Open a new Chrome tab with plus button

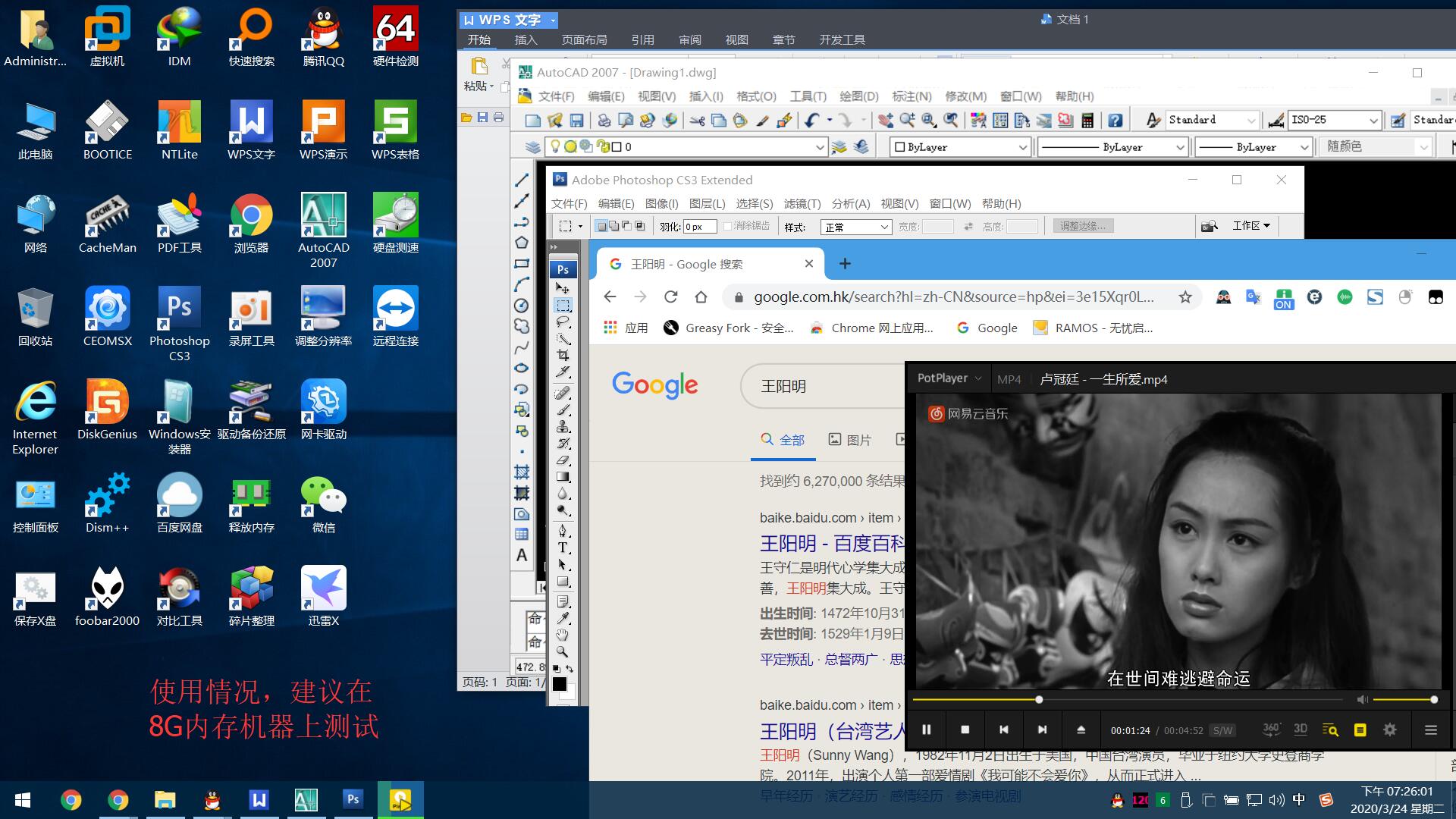click(845, 264)
